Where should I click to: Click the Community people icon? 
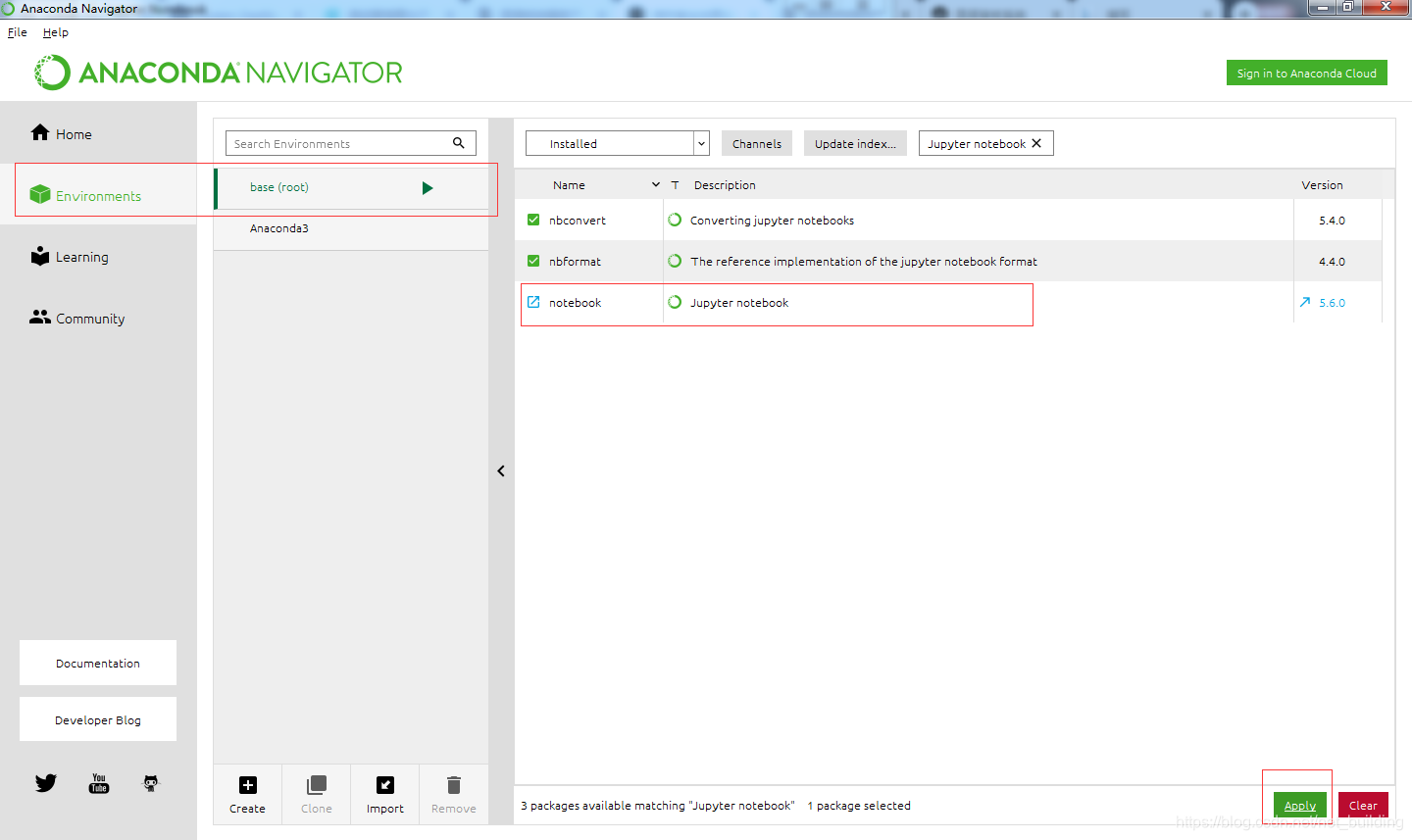(x=40, y=317)
